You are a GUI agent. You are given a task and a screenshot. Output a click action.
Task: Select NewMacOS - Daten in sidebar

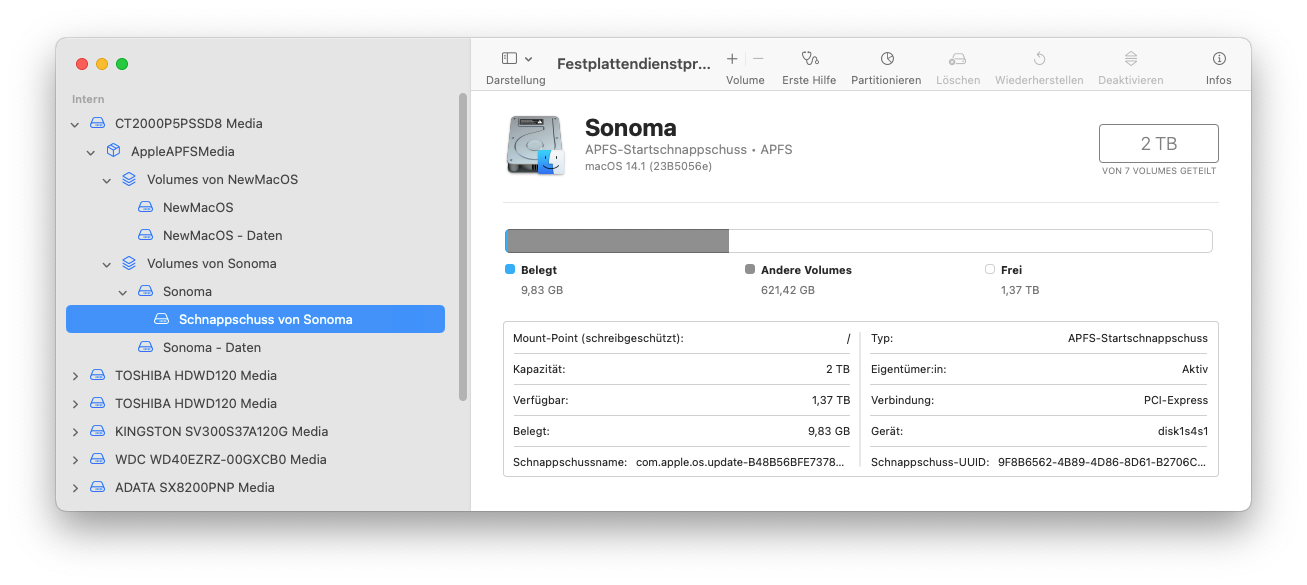point(222,236)
